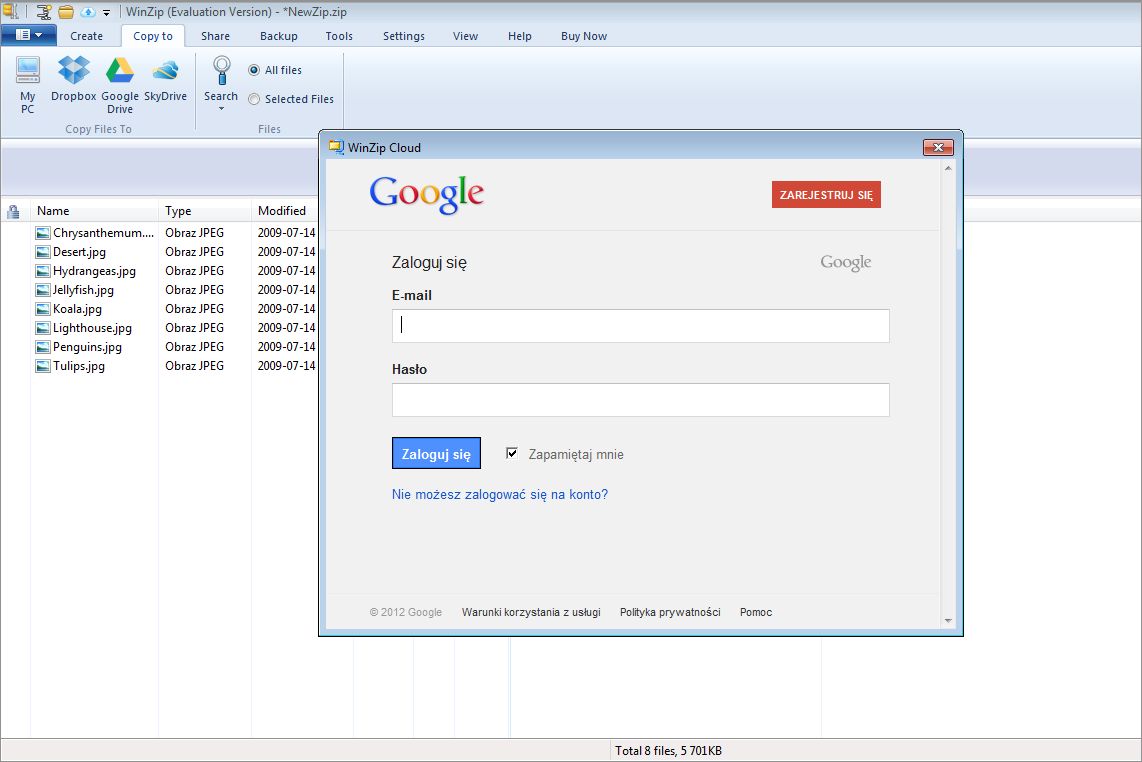Screen dimensions: 1142x762
Task: Click into the E-mail input field
Action: pos(640,326)
